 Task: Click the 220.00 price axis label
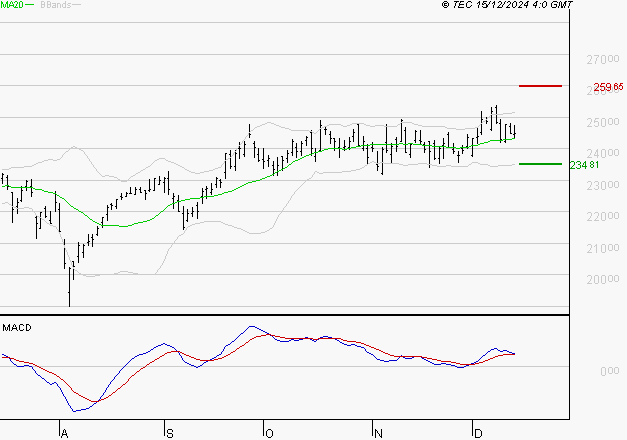603,216
